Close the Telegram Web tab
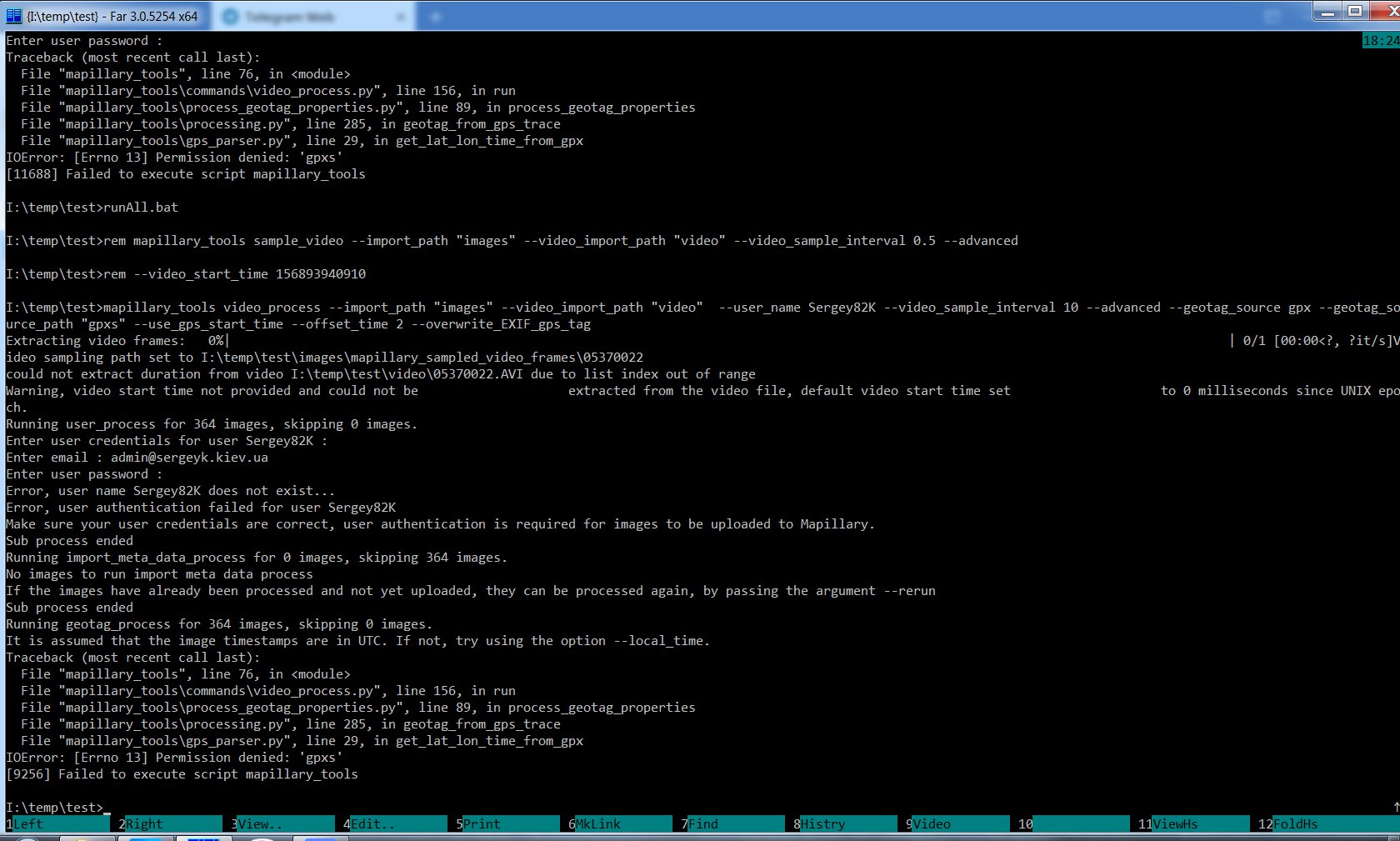This screenshot has width=1400, height=841. pos(401,17)
